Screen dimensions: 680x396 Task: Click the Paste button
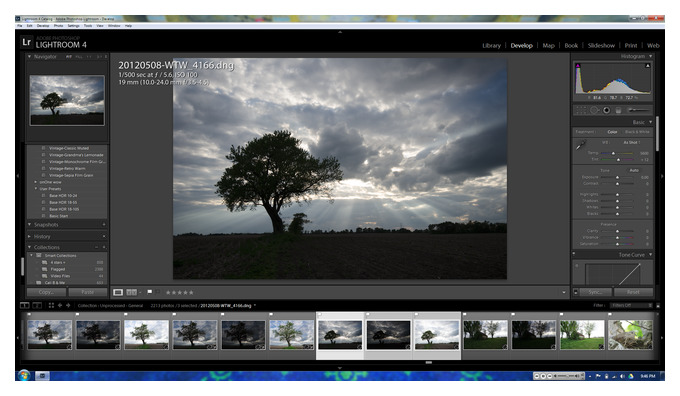click(88, 292)
